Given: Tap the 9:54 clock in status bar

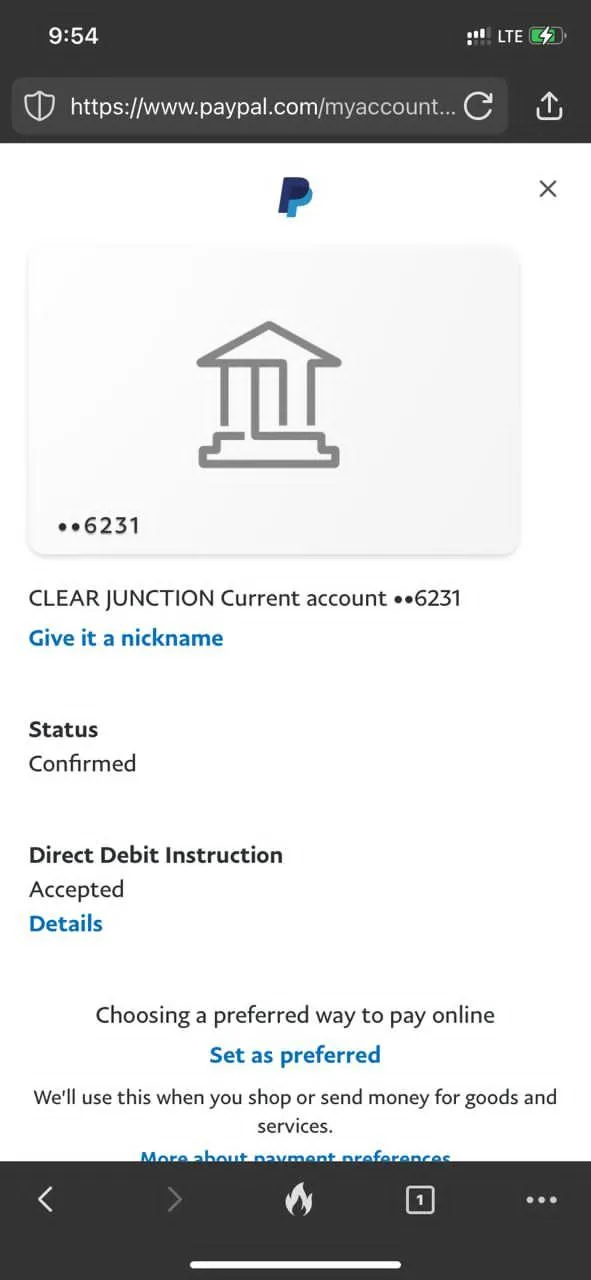Looking at the screenshot, I should [x=73, y=36].
